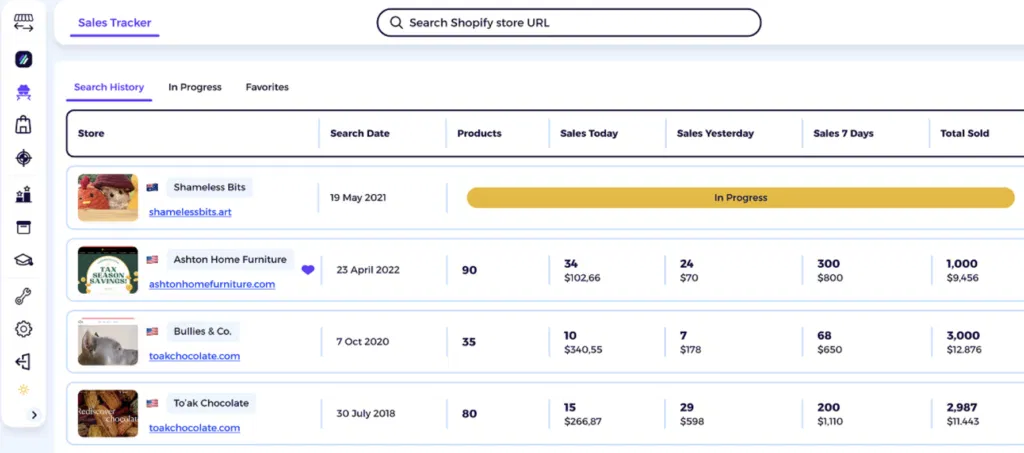The width and height of the screenshot is (1024, 453).
Task: Open the Bullies & Co. dog thumbnail
Action: 108,341
